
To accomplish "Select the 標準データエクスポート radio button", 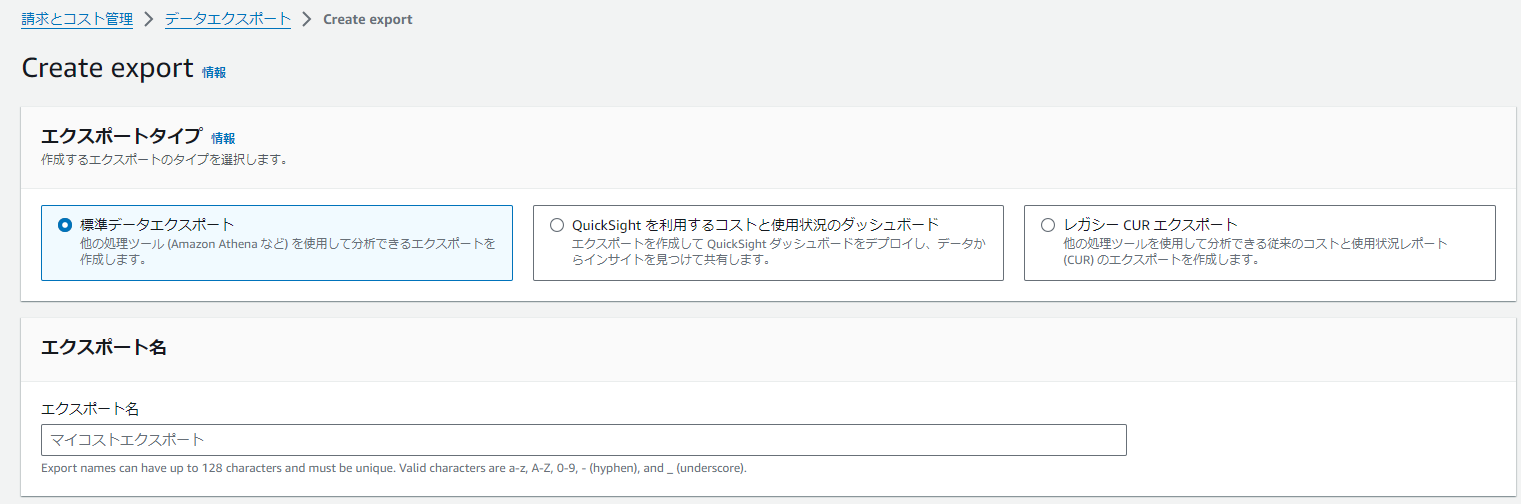I will (x=65, y=225).
